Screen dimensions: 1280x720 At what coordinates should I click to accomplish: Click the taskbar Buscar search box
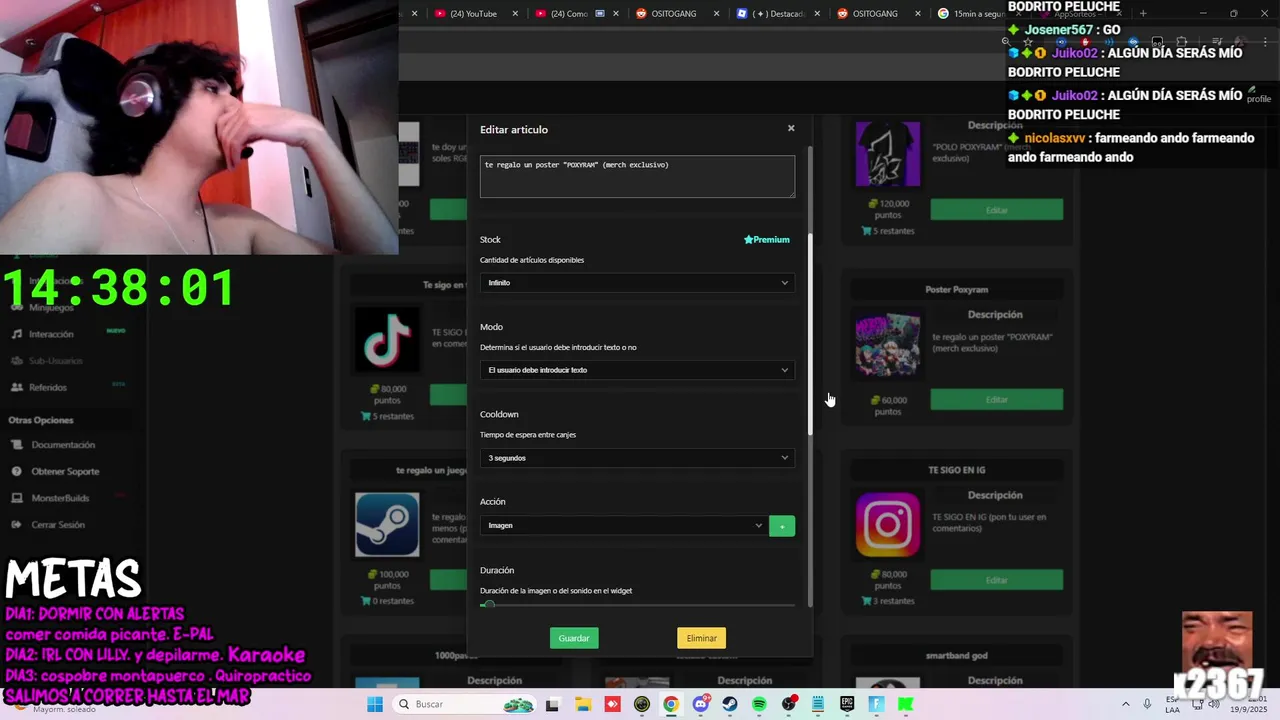(464, 704)
